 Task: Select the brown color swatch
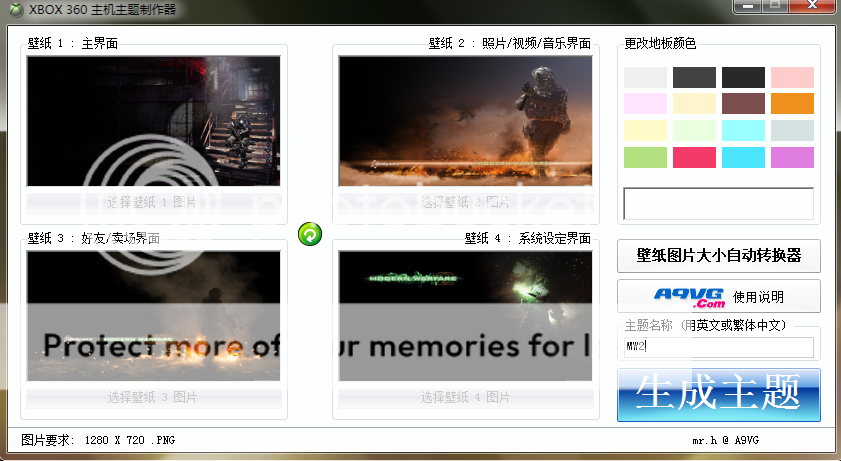(x=743, y=104)
